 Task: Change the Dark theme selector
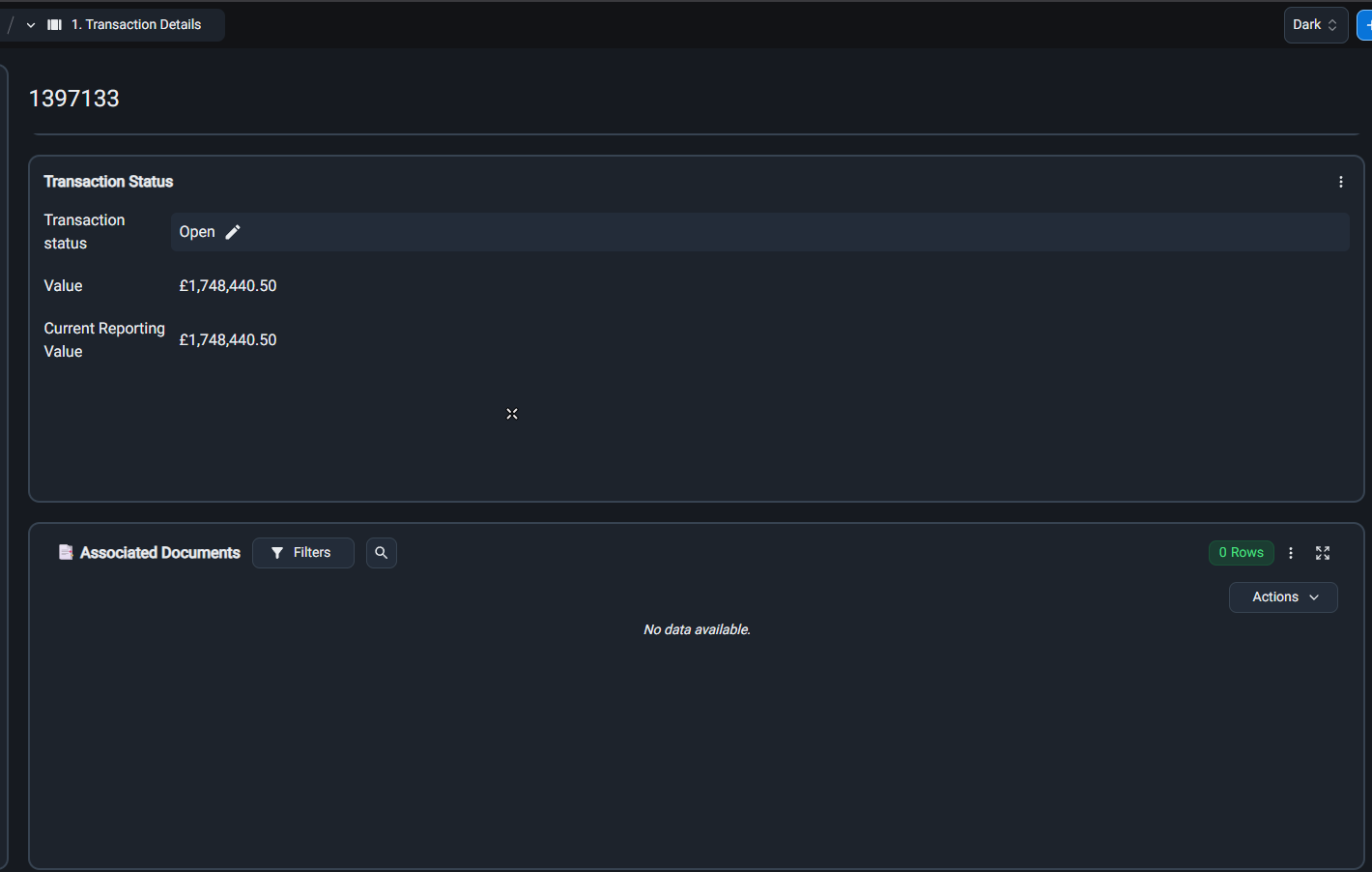coord(1316,25)
